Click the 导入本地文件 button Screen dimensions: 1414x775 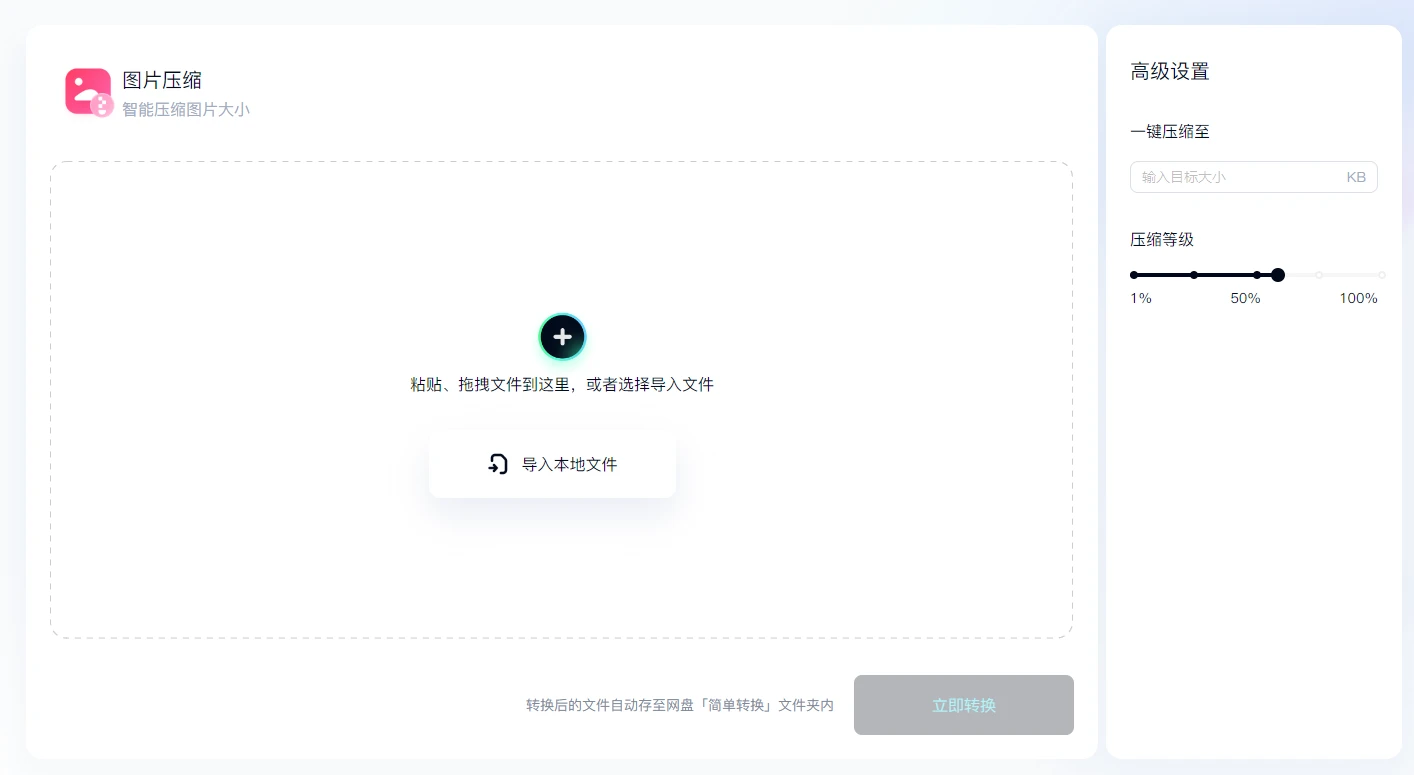[x=552, y=464]
